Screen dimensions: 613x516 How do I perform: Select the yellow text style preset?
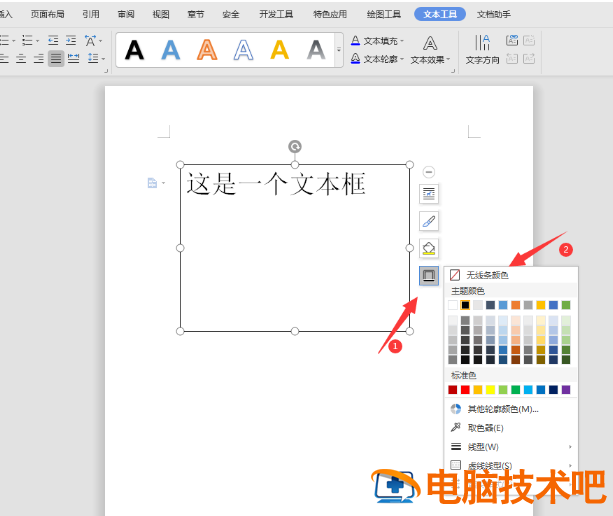[280, 50]
